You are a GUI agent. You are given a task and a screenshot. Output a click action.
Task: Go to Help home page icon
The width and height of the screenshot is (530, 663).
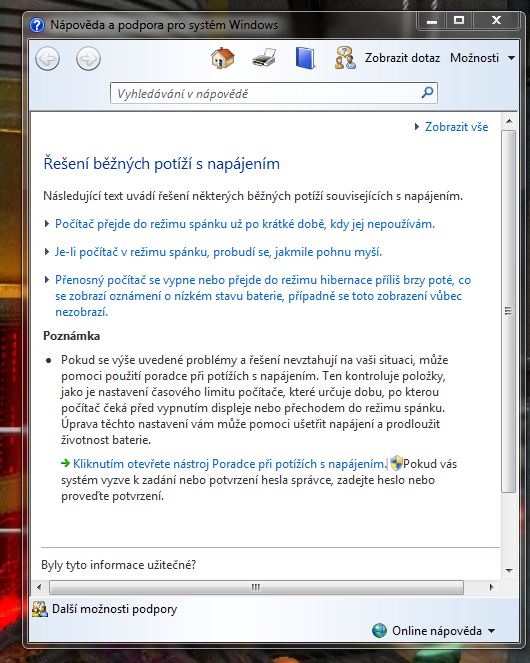pos(223,58)
